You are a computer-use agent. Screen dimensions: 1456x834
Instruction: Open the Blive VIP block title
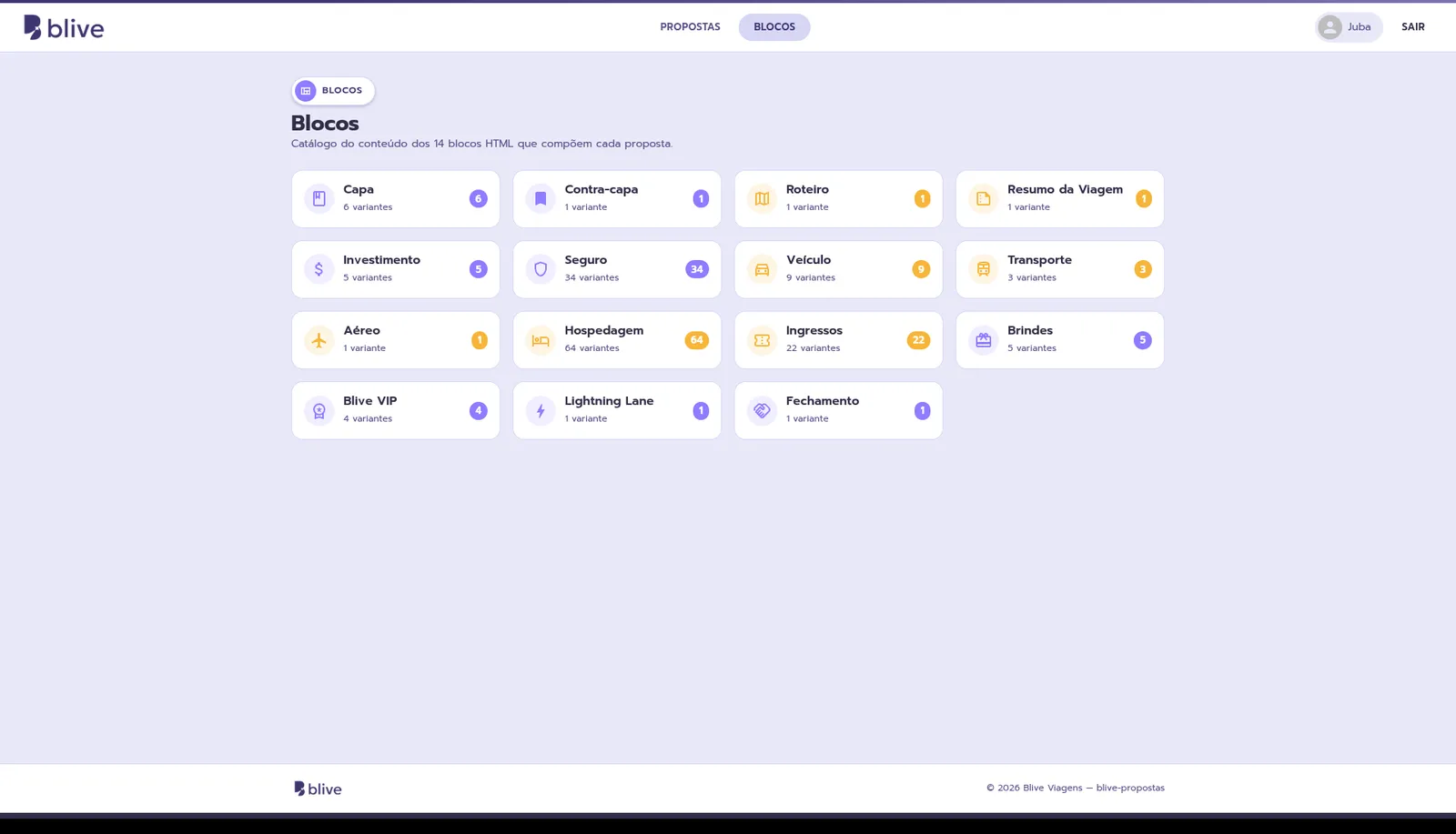click(x=369, y=401)
